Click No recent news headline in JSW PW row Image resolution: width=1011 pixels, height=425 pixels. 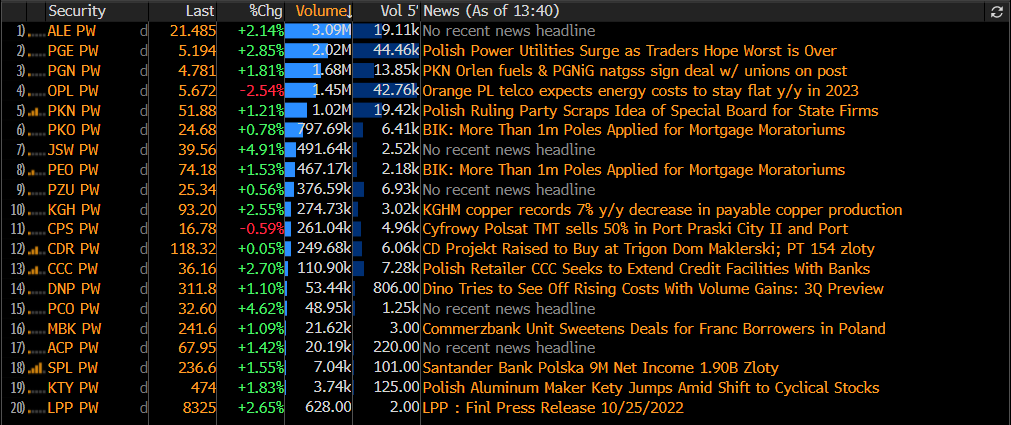tap(509, 150)
